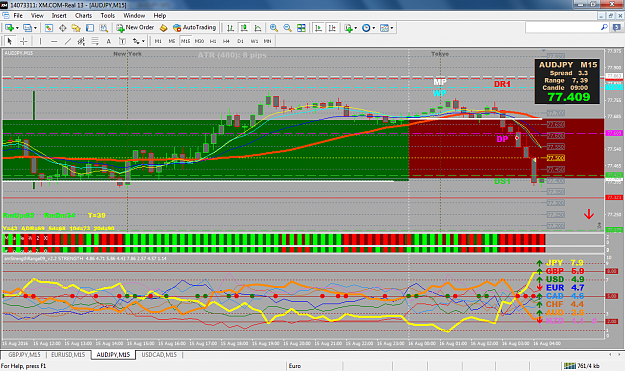Open the Strategy Tester

pyautogui.click(x=104, y=27)
